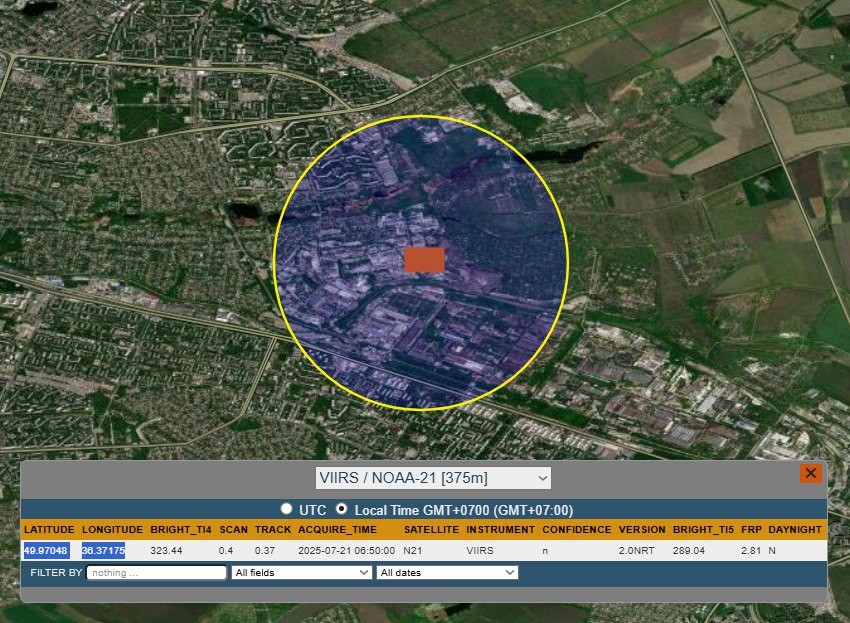Sort by the ACQUIRE_TIME column header
Image resolution: width=850 pixels, height=623 pixels.
[x=337, y=530]
